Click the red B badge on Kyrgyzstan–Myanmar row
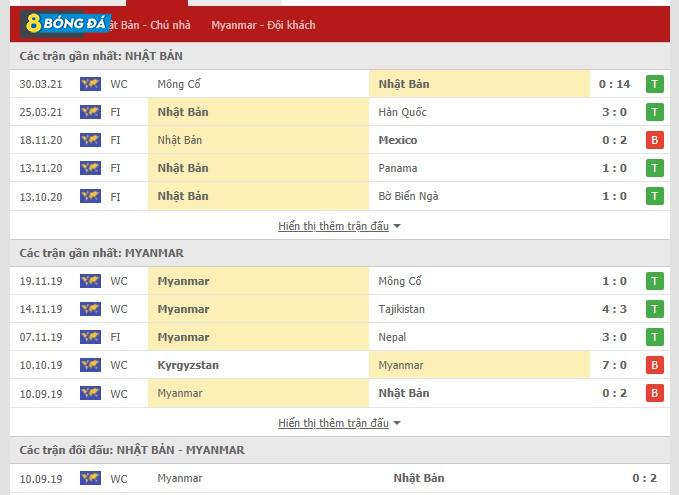Image resolution: width=679 pixels, height=495 pixels. (x=654, y=365)
